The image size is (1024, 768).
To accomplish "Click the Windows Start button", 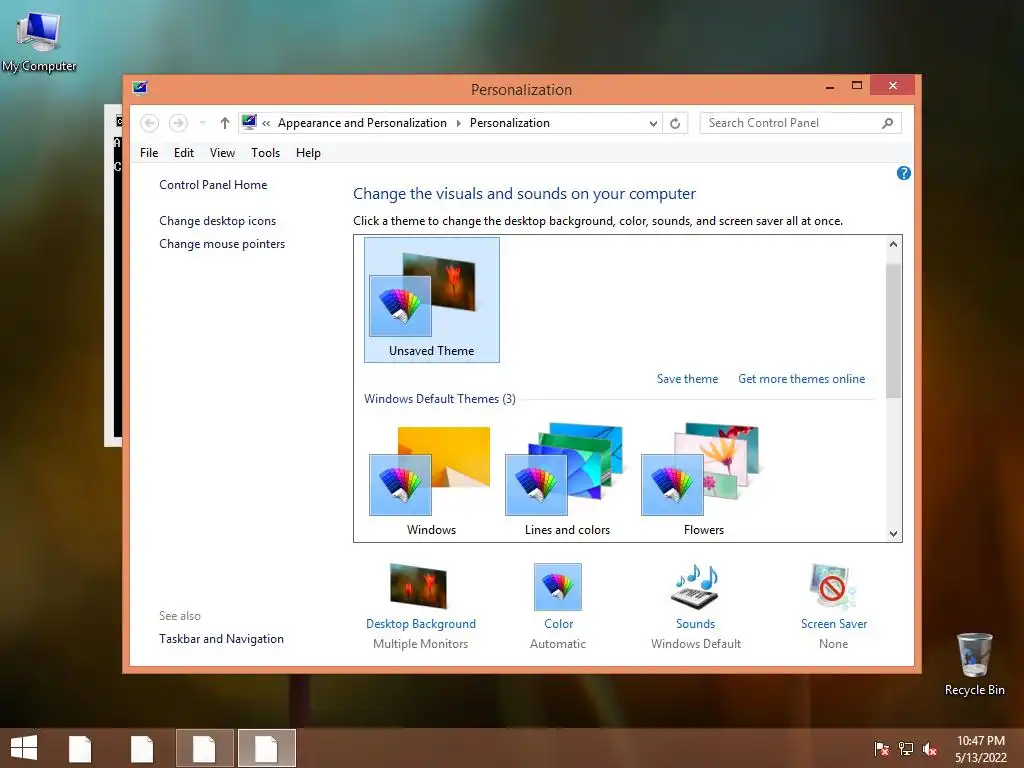I will coord(24,748).
